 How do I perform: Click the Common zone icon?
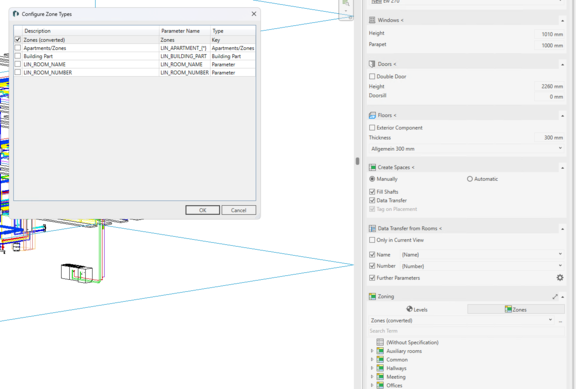pyautogui.click(x=380, y=359)
